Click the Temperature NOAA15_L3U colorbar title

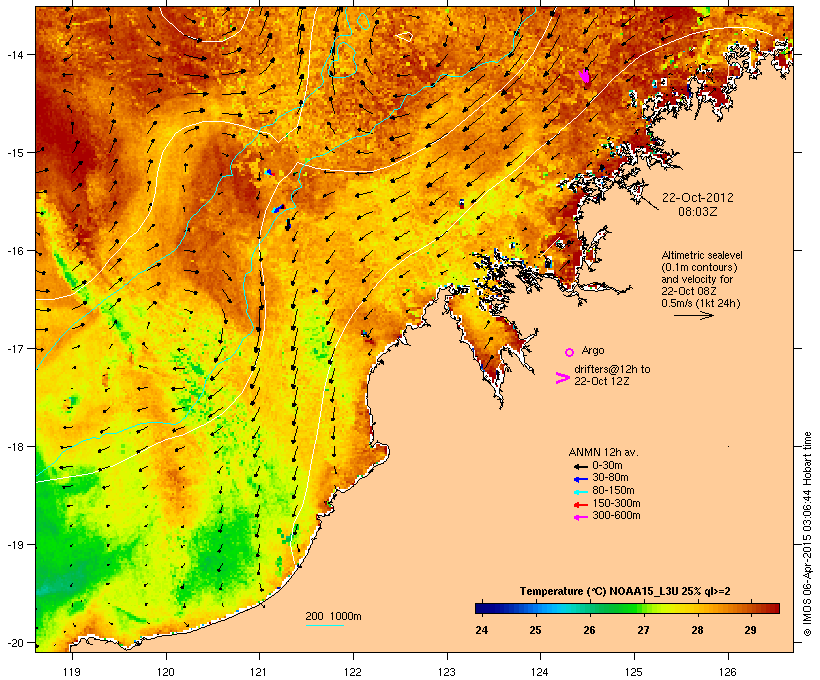(x=625, y=591)
